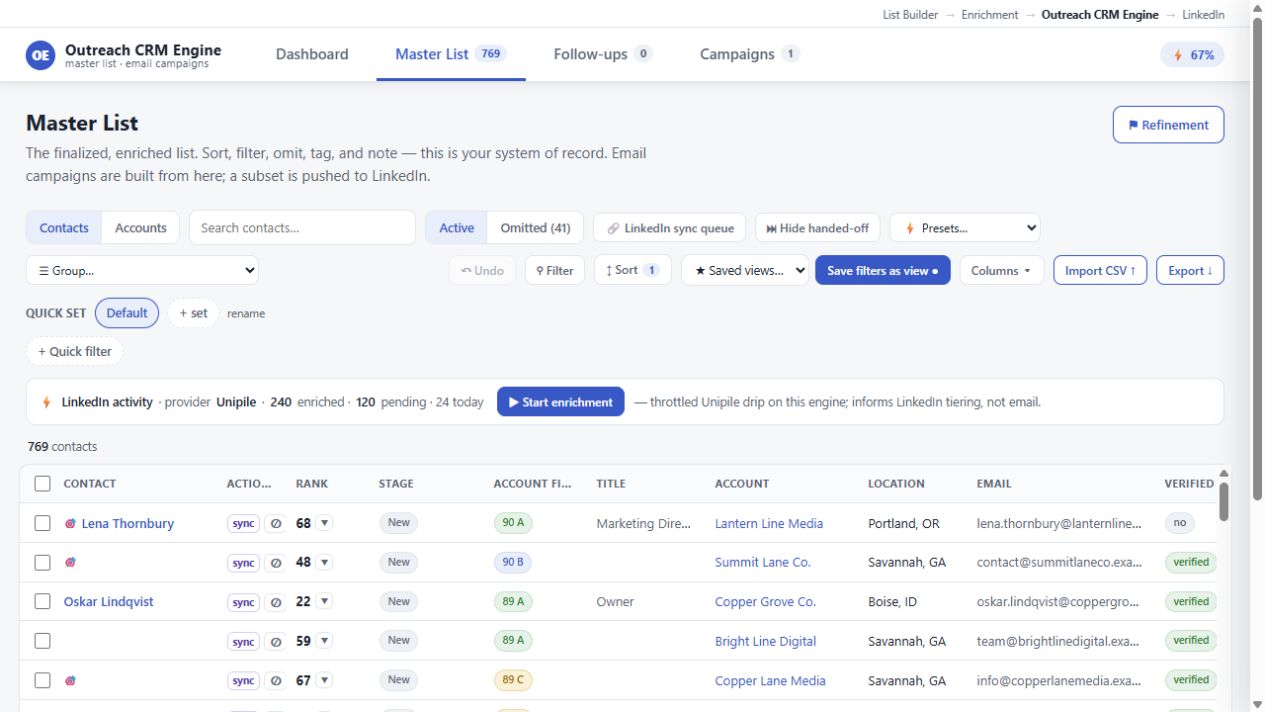The image size is (1265, 712).
Task: Click Start enrichment button
Action: (x=561, y=402)
